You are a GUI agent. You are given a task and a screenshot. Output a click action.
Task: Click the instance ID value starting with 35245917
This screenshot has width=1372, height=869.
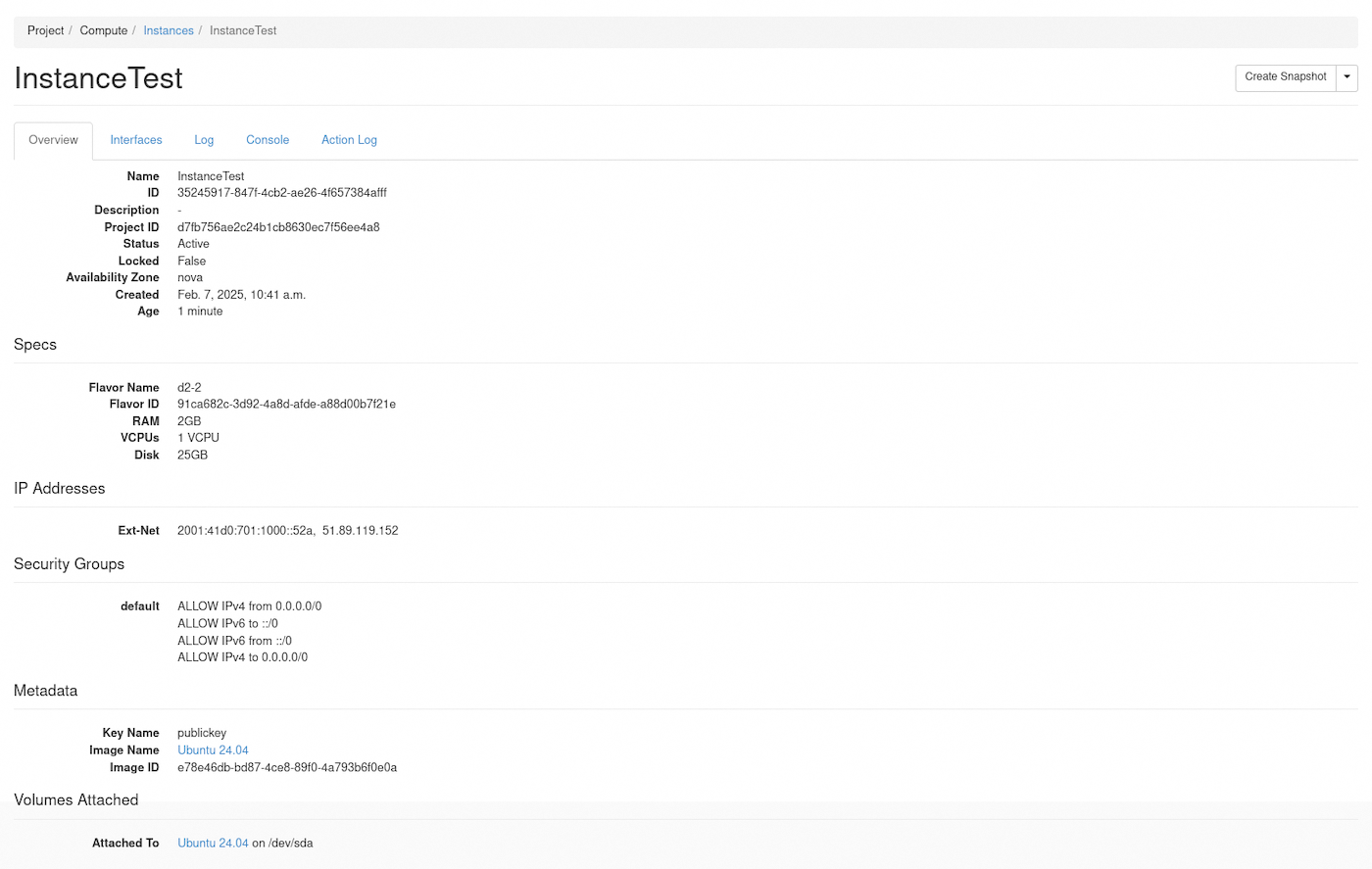pos(281,193)
